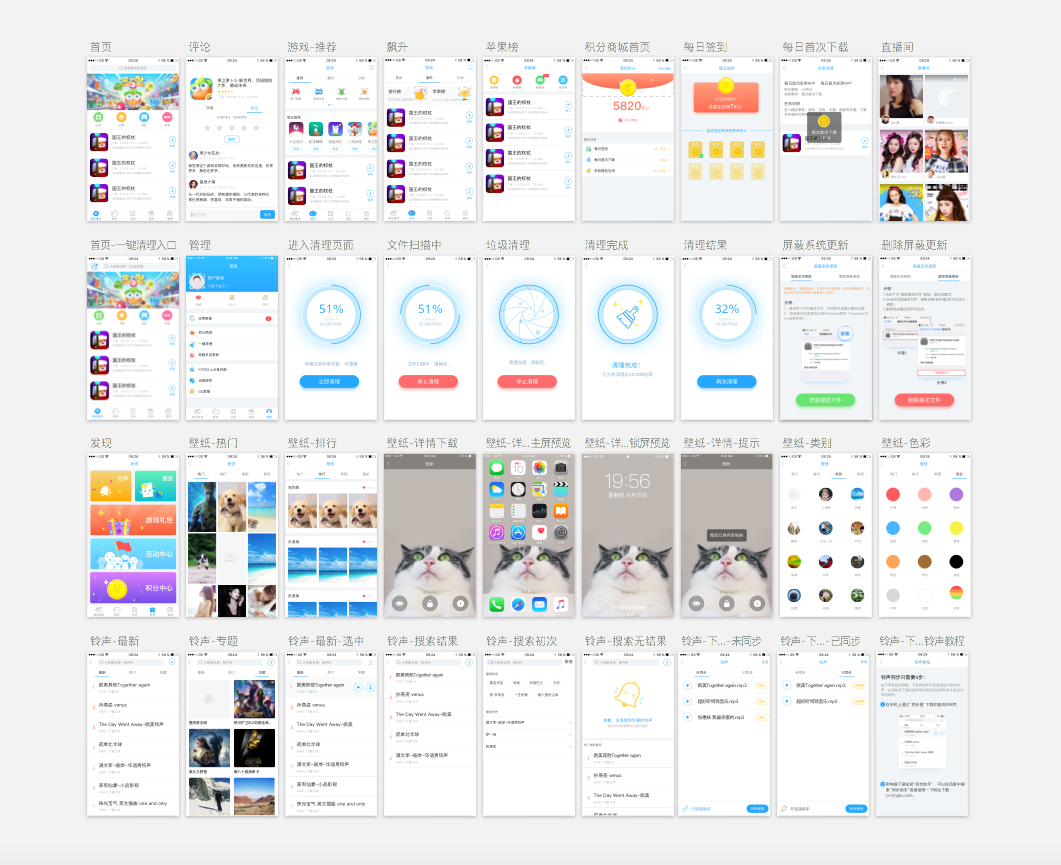The width and height of the screenshot is (1061, 865).
Task: Tap the info icon in 壁纸-详情下载 screen
Action: point(460,602)
